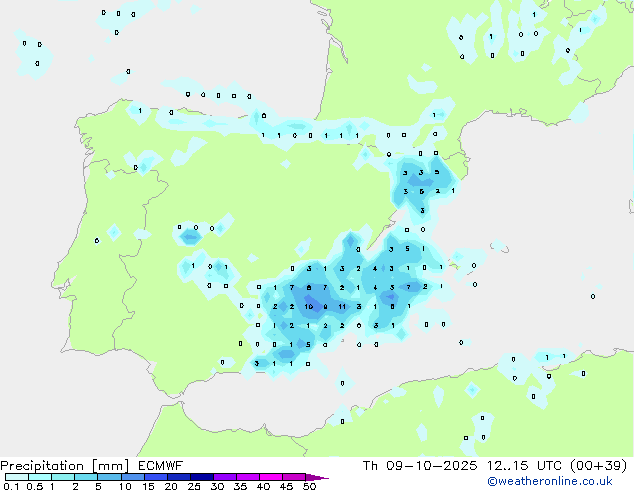Select the 'Precipitation [mm]' title text
This screenshot has height=490, width=634.
65,466
